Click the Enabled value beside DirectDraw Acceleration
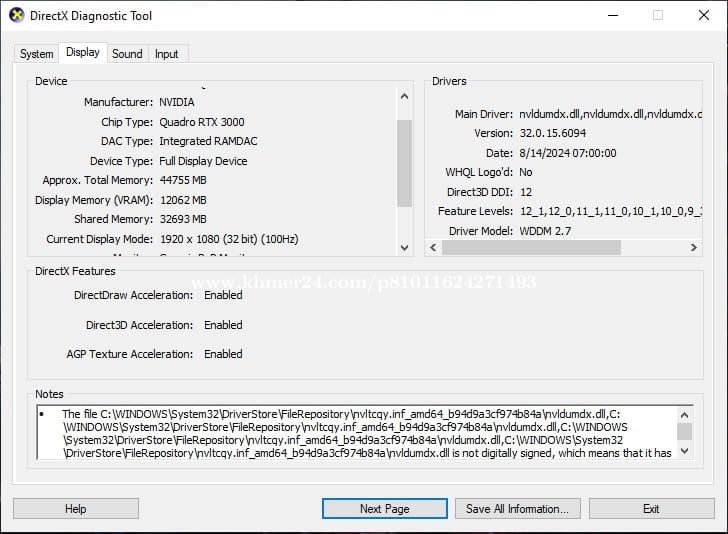This screenshot has width=728, height=534. 223,295
